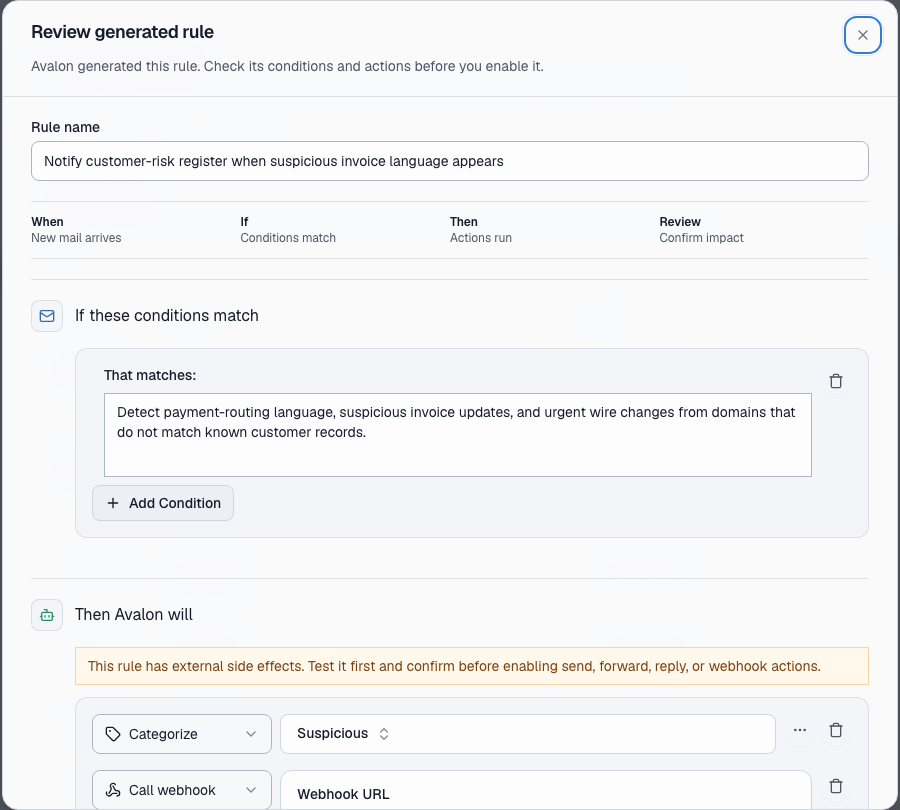Remove the Call webhook action via trash icon

(836, 786)
